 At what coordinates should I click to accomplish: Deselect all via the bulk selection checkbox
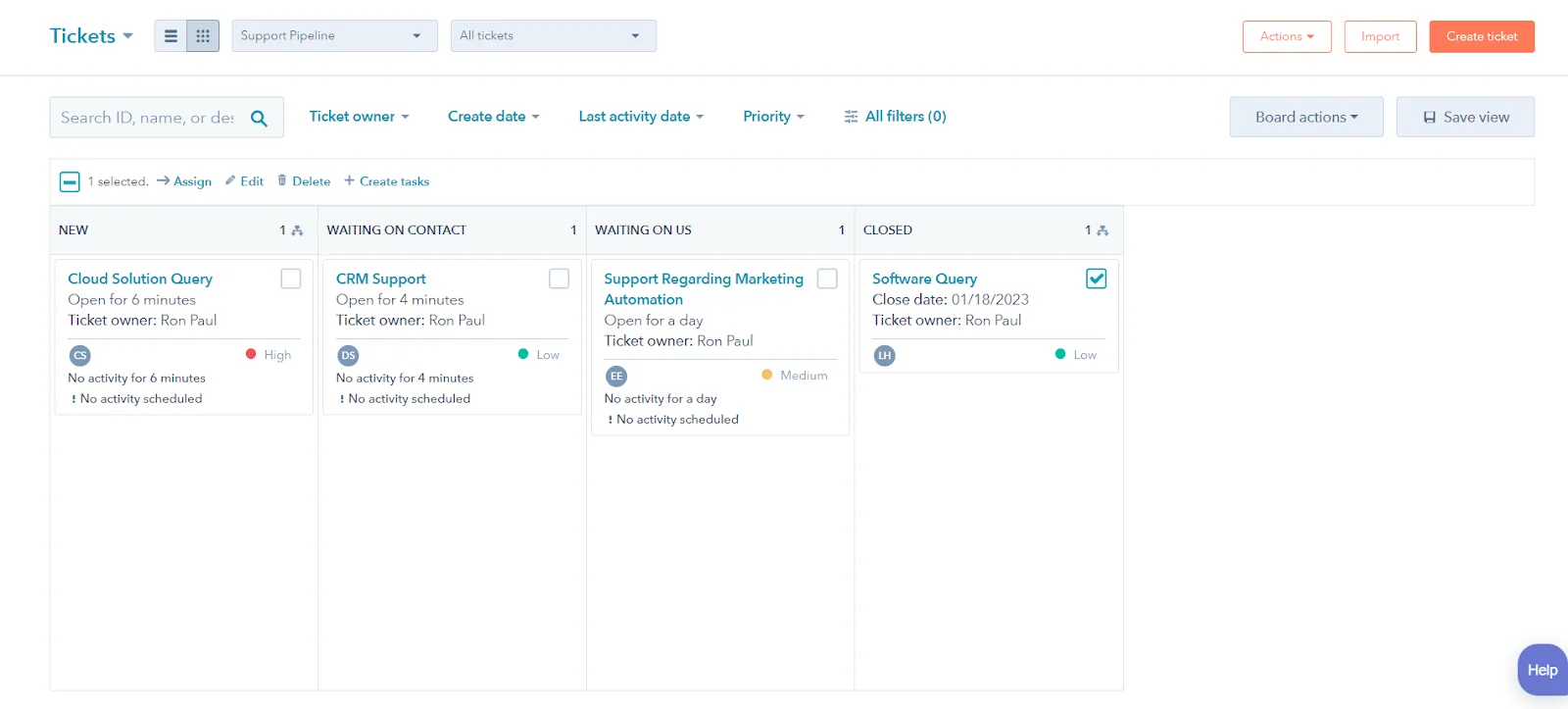pyautogui.click(x=70, y=181)
